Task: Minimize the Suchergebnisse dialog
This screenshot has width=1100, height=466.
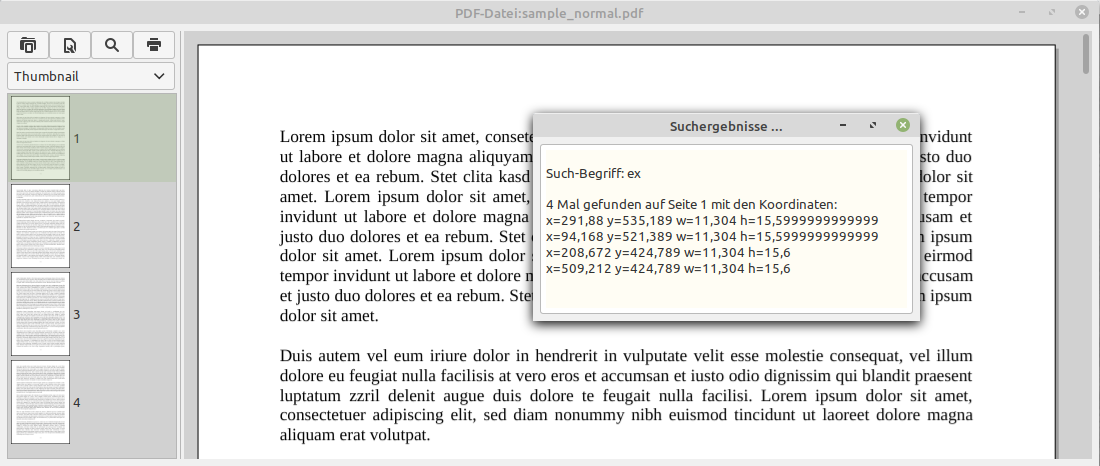Action: pos(843,126)
